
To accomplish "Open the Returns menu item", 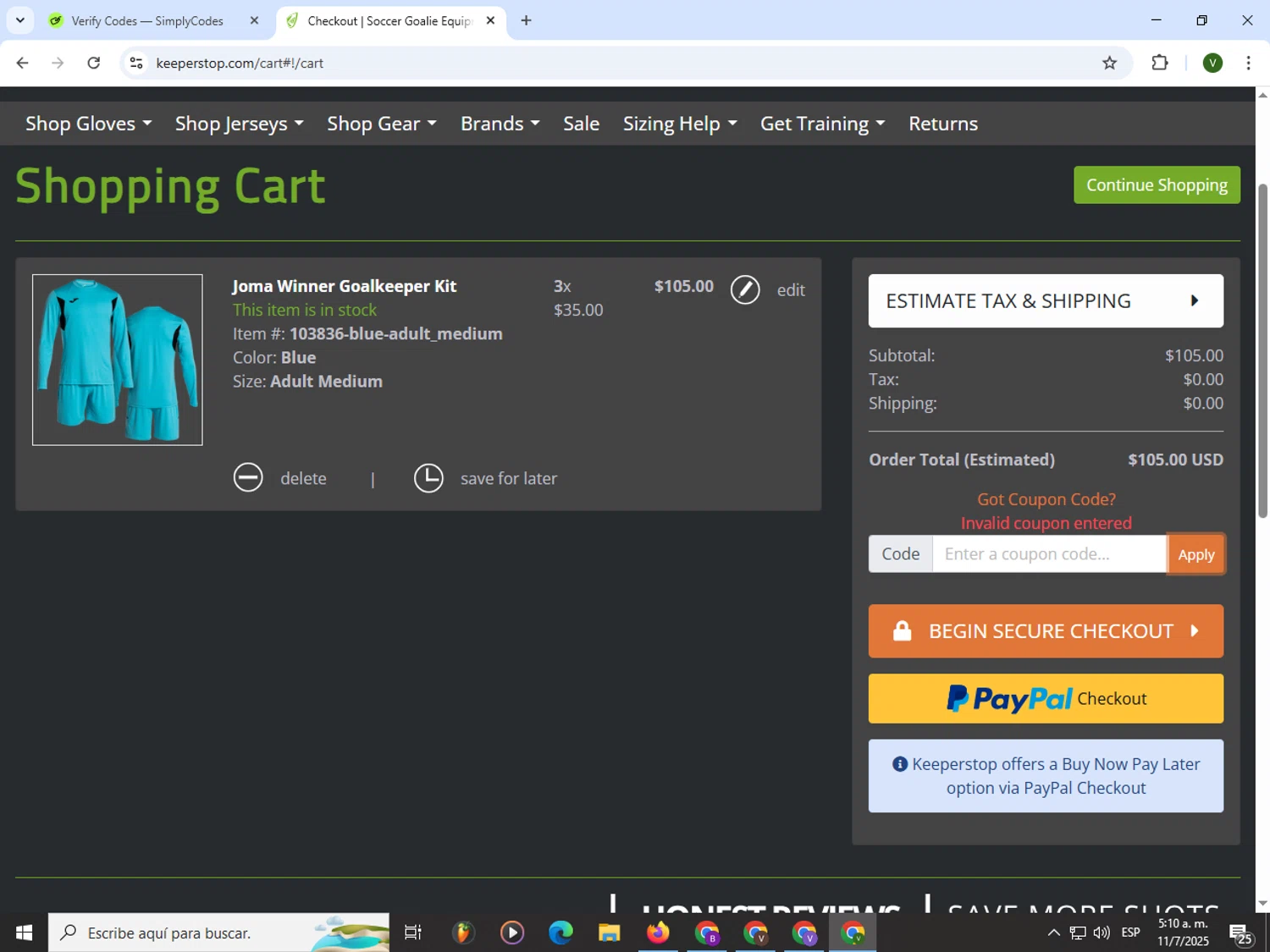I will click(943, 124).
